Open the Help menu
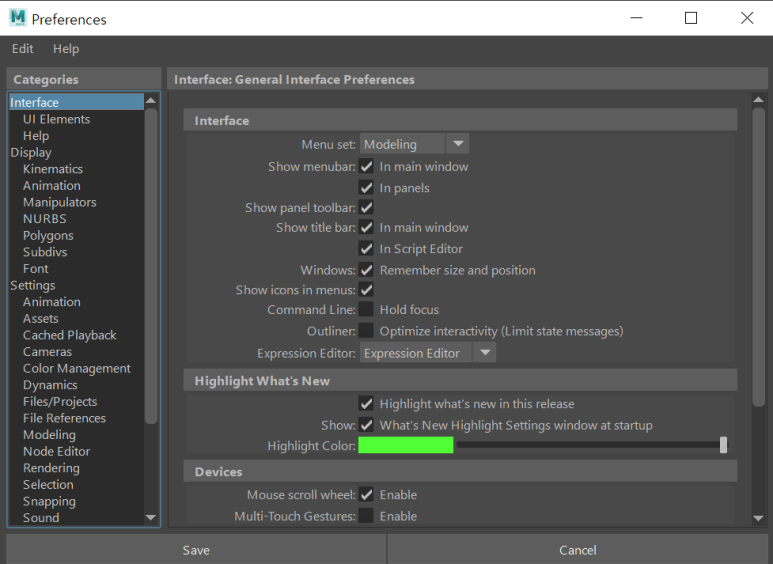Image resolution: width=773 pixels, height=564 pixels. coord(66,49)
